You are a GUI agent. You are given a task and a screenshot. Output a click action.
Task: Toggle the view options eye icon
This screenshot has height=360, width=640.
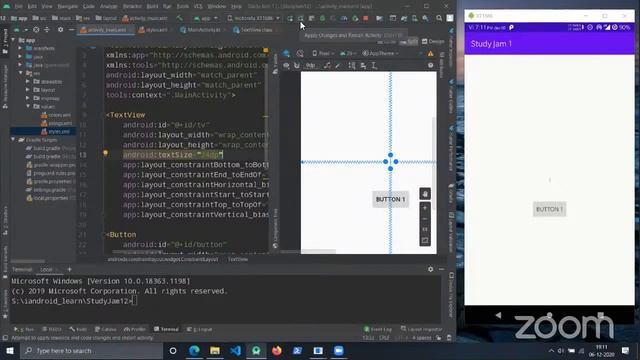(x=286, y=65)
